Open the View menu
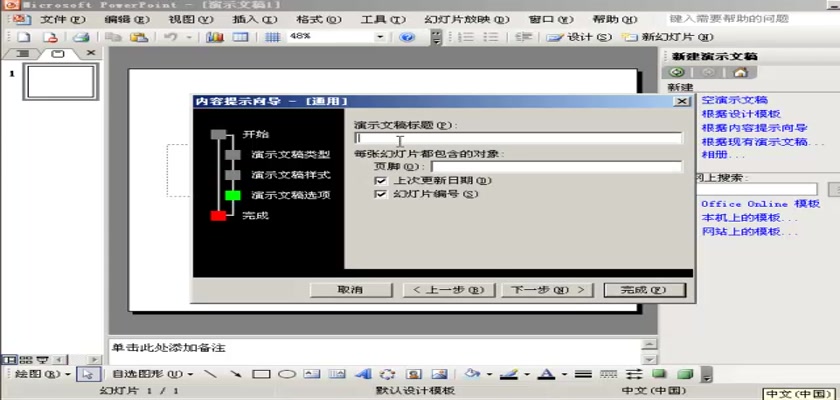 191,20
